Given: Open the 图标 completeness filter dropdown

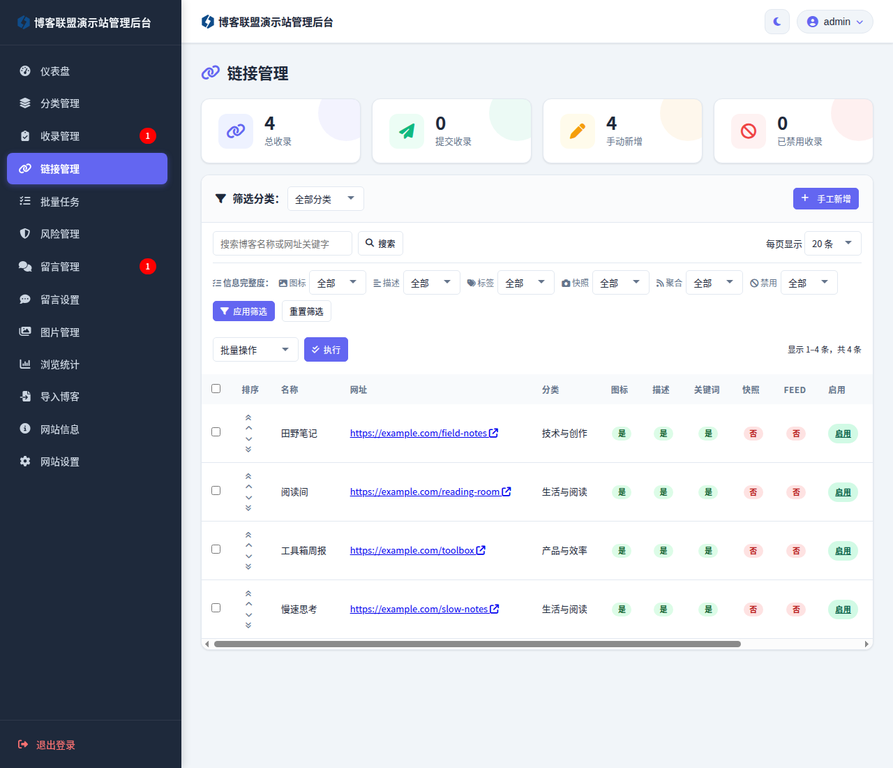Looking at the screenshot, I should 337,282.
